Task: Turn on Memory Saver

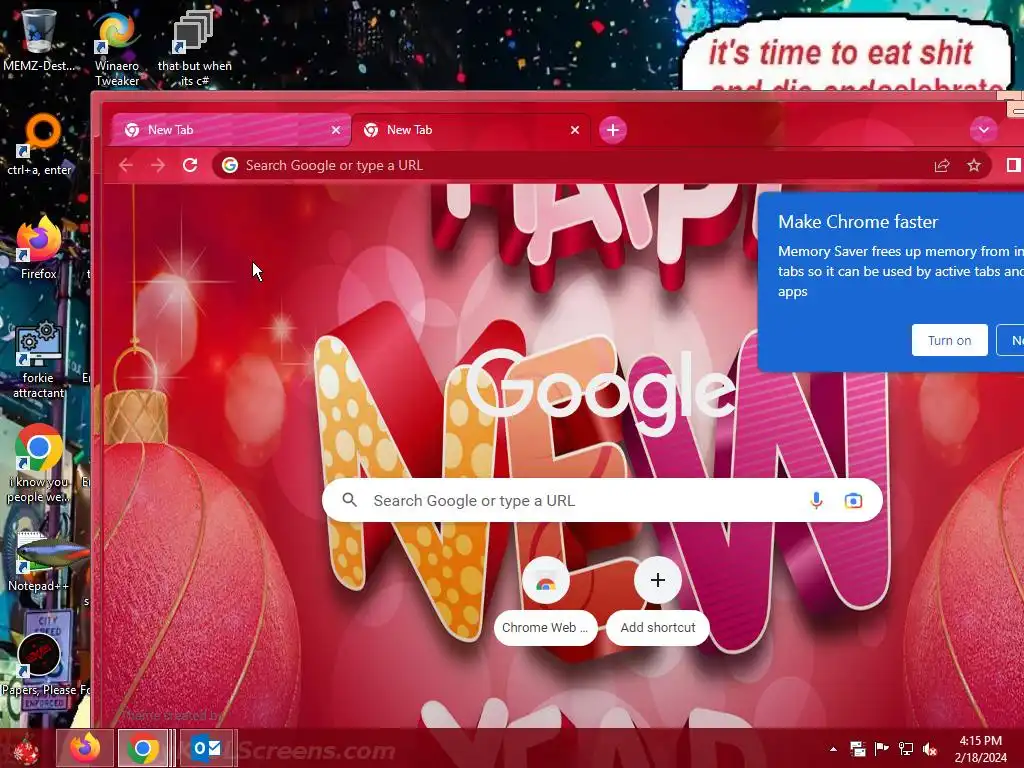Action: click(950, 340)
